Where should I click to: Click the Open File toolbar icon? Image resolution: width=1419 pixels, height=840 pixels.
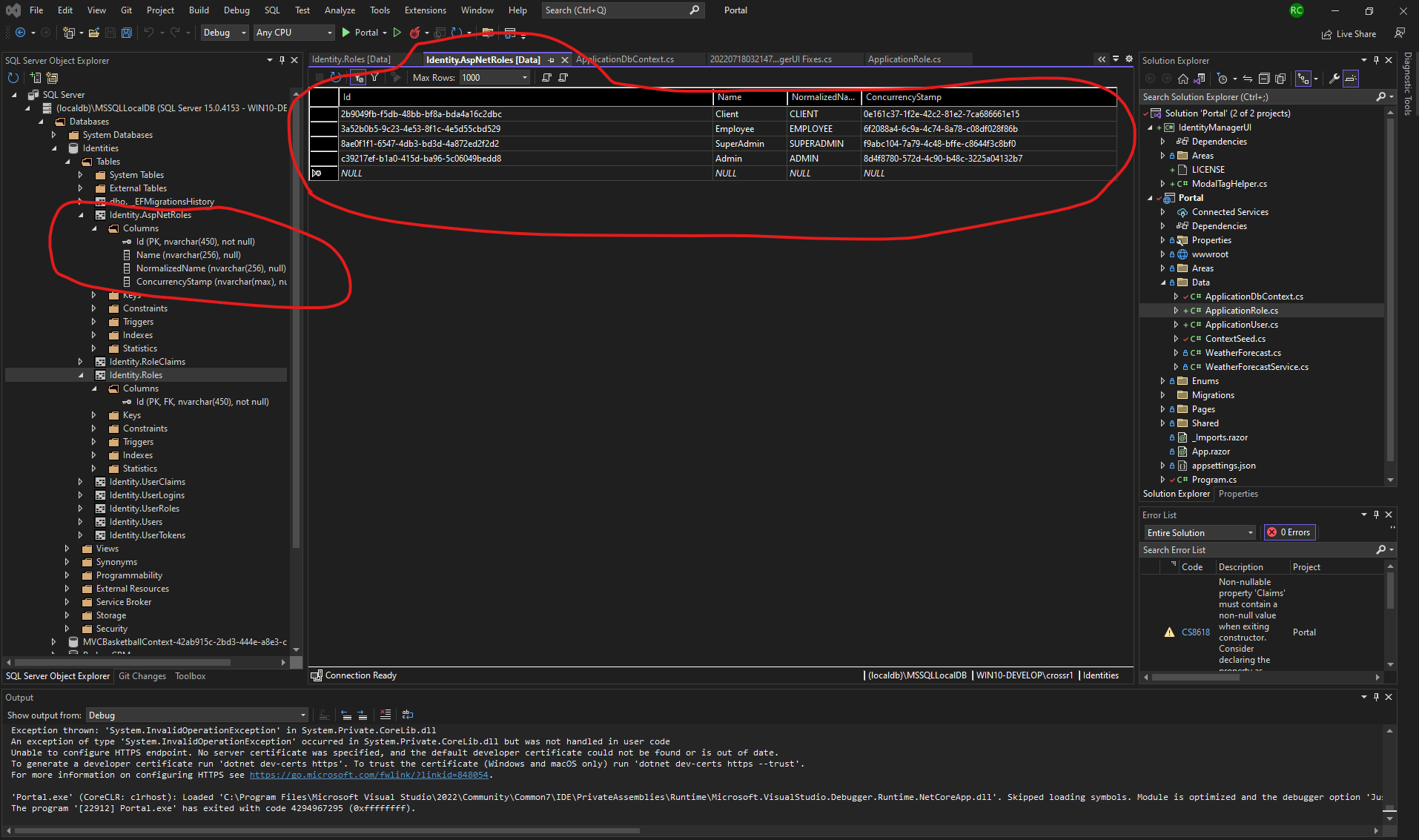[94, 33]
